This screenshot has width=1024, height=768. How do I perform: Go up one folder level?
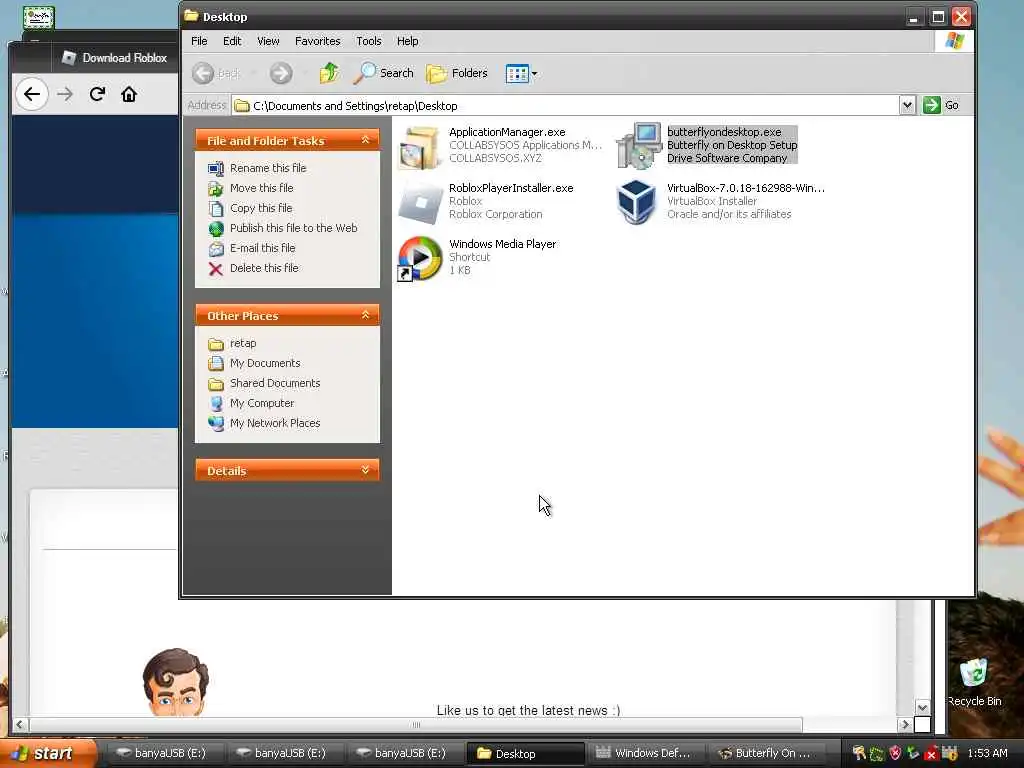tap(329, 73)
